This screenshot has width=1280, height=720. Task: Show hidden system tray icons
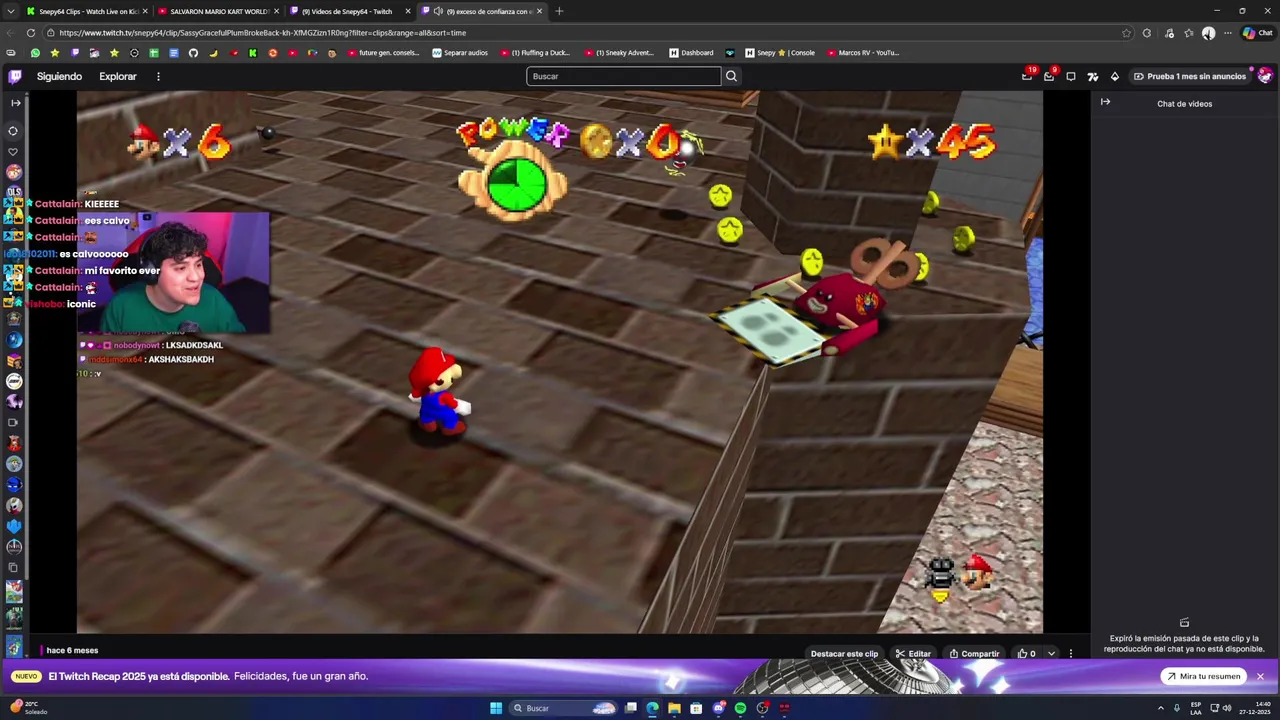pyautogui.click(x=1161, y=708)
